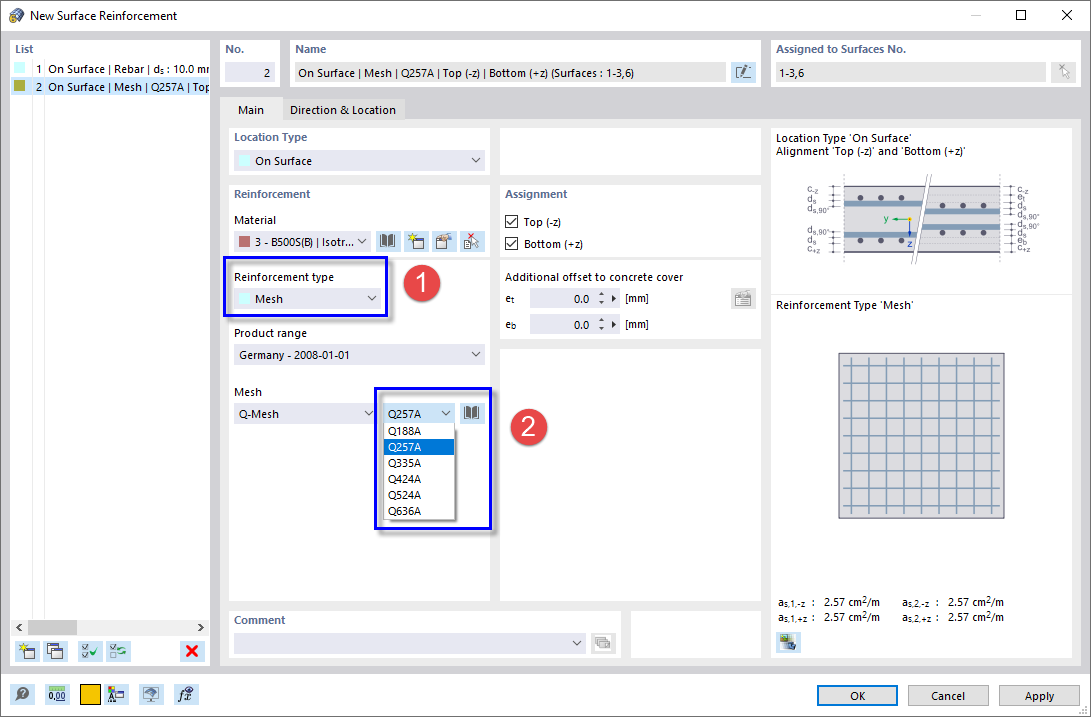Apply the reinforcement settings
Viewport: 1091px width, 717px height.
tap(1039, 695)
